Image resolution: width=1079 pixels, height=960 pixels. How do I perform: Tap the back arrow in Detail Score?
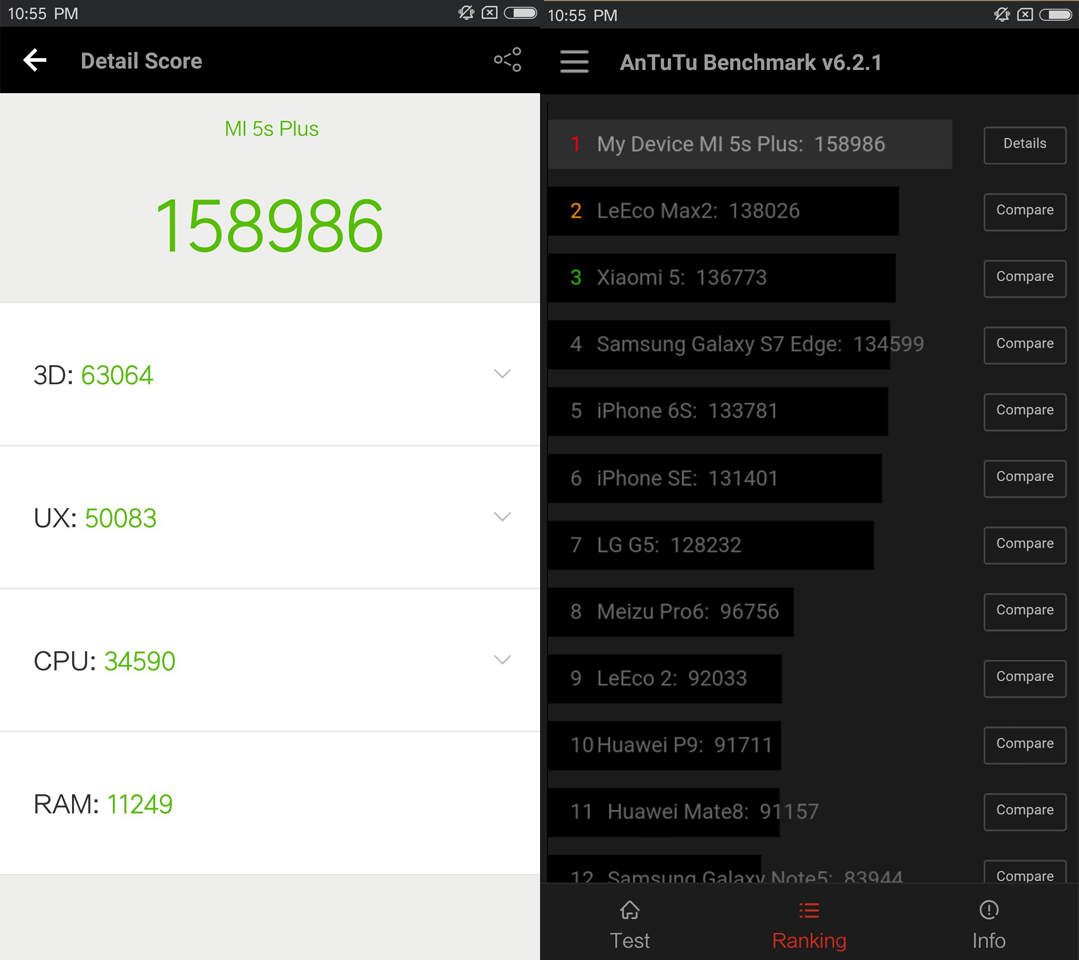(x=35, y=61)
